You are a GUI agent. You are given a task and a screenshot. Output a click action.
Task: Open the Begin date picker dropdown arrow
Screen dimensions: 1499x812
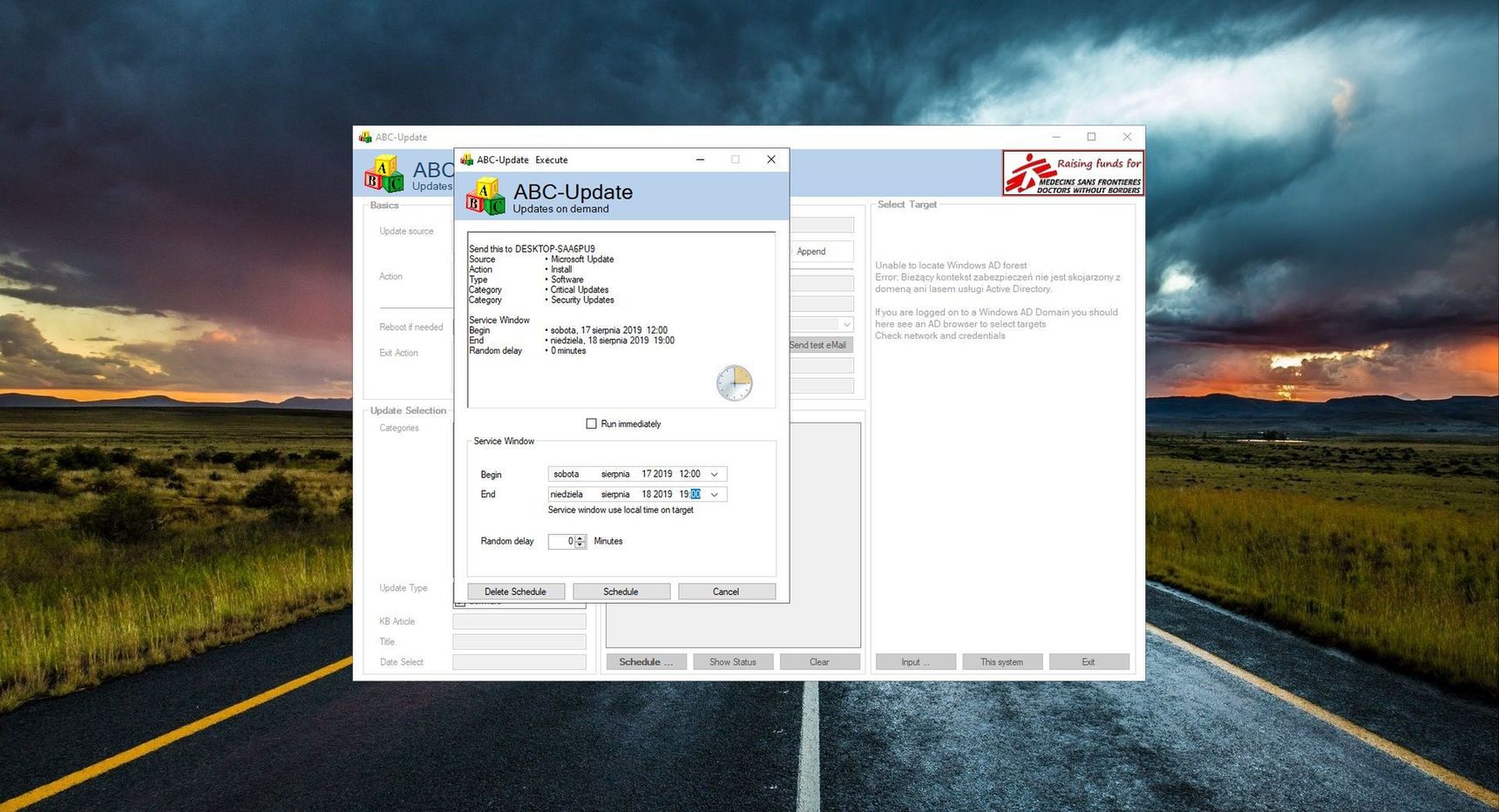coord(715,474)
